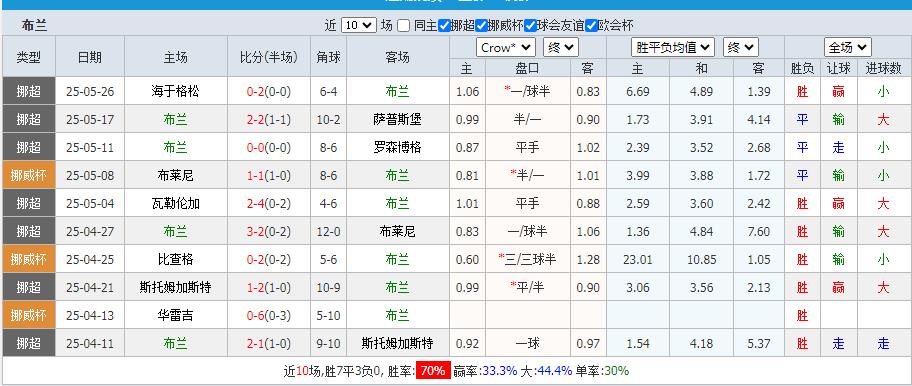Open 萨普斯堡 team link

click(397, 119)
